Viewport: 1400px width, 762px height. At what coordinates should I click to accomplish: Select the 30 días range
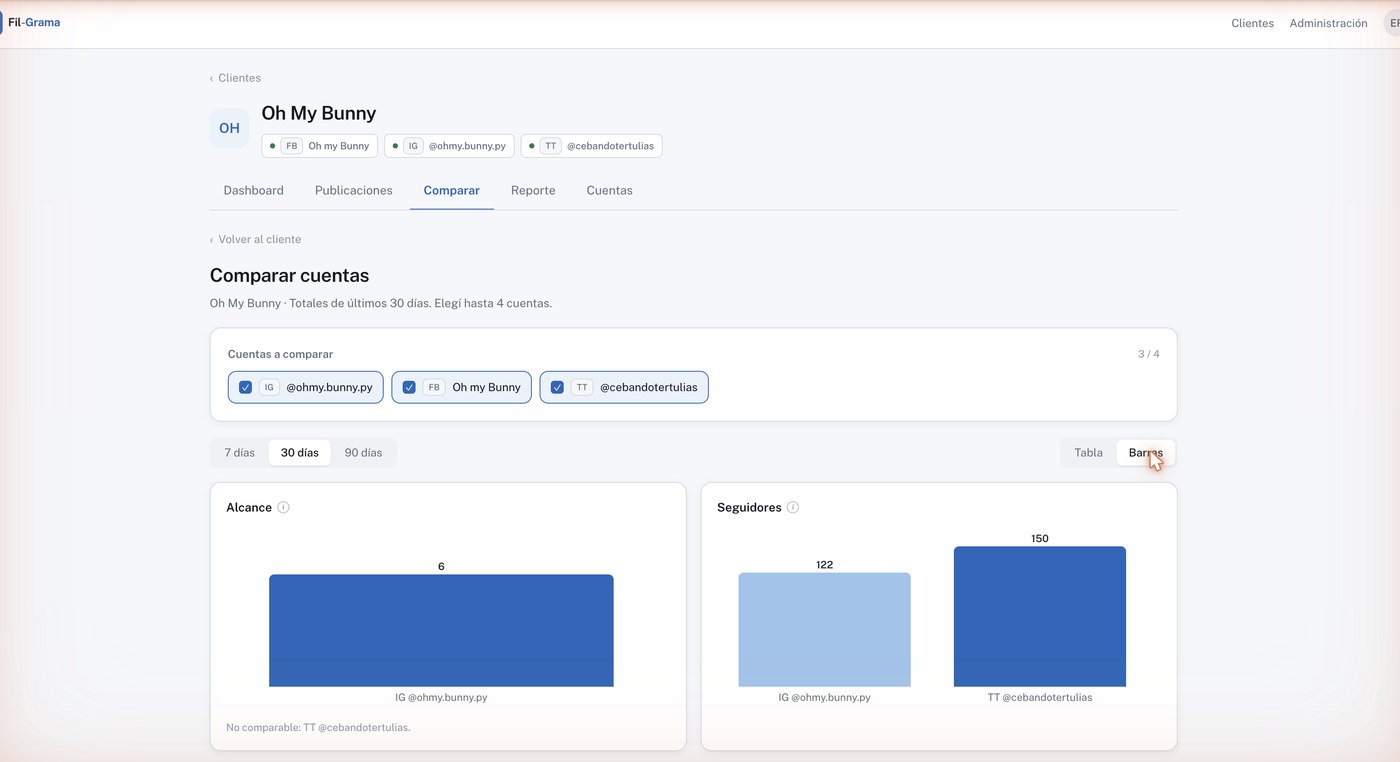[x=300, y=453]
